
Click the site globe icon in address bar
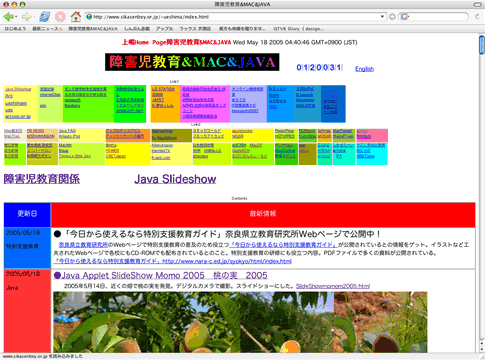89,17
